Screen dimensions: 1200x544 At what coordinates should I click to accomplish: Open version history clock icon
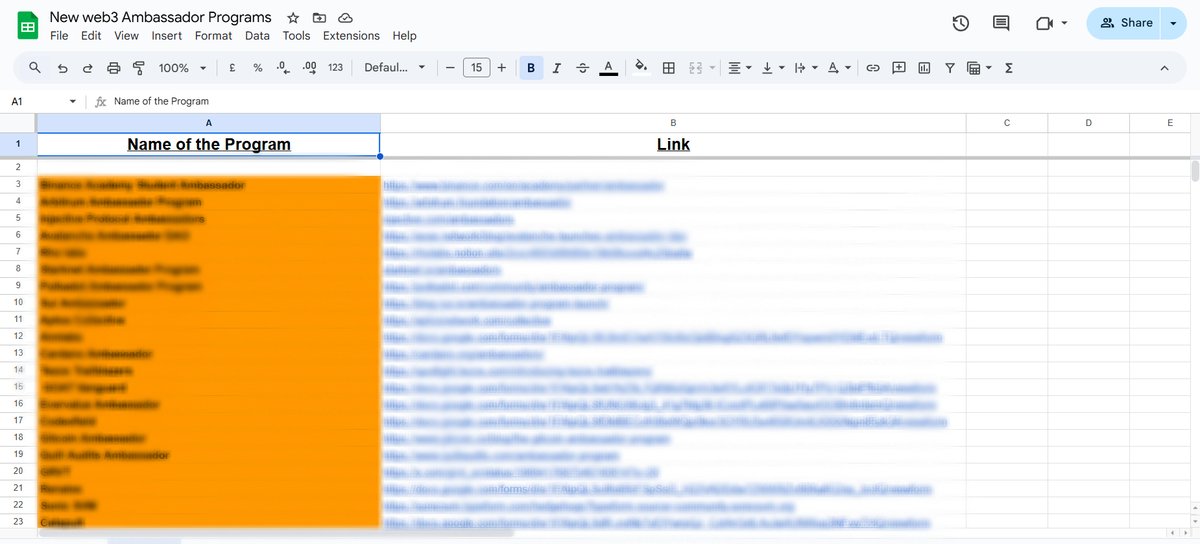pyautogui.click(x=960, y=23)
